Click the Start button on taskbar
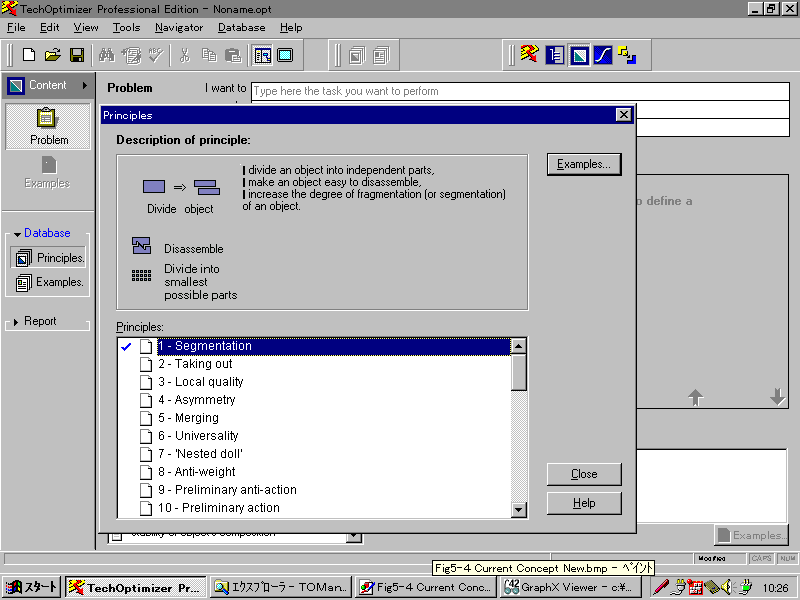Viewport: 800px width, 600px height. [x=32, y=587]
